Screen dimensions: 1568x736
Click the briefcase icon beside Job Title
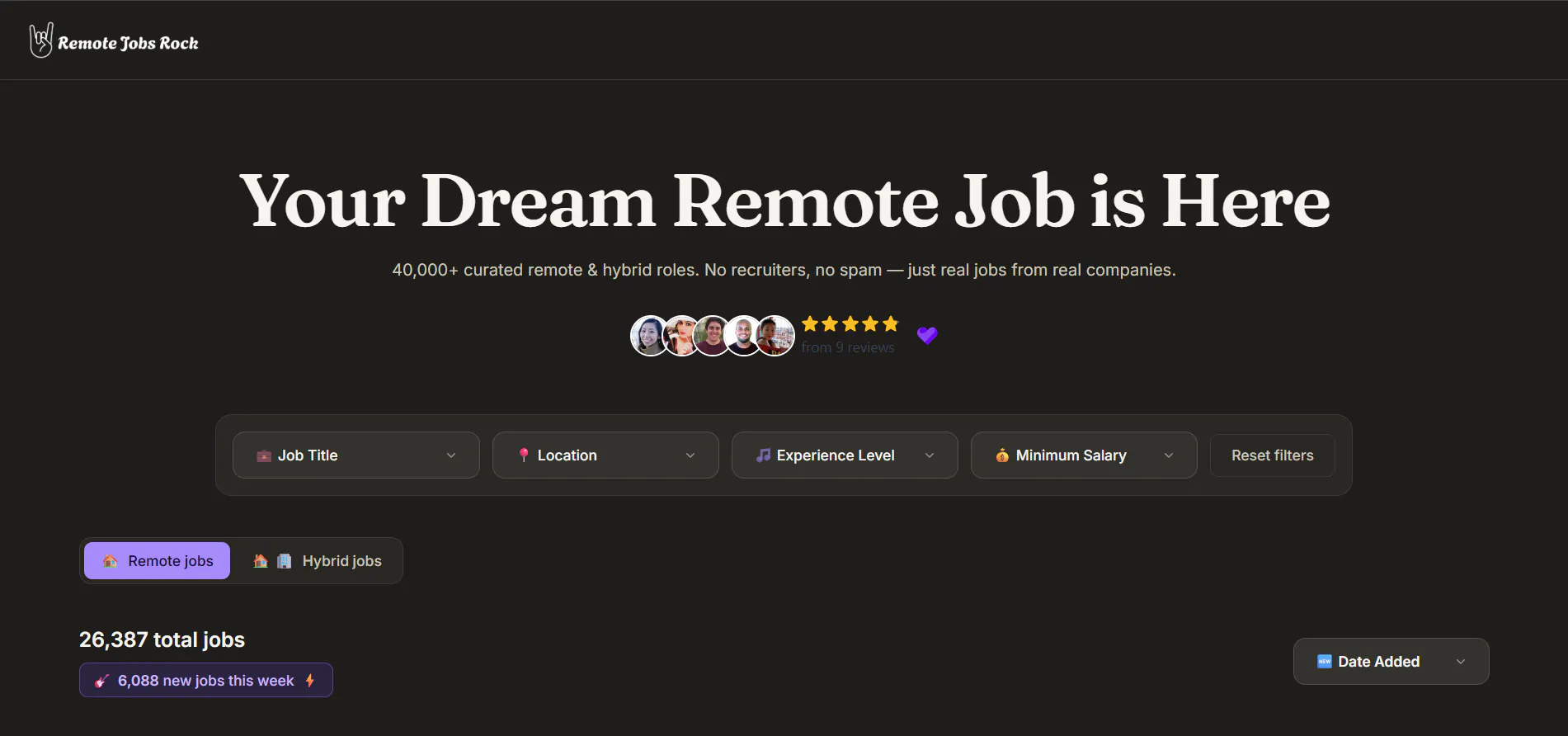pyautogui.click(x=264, y=455)
